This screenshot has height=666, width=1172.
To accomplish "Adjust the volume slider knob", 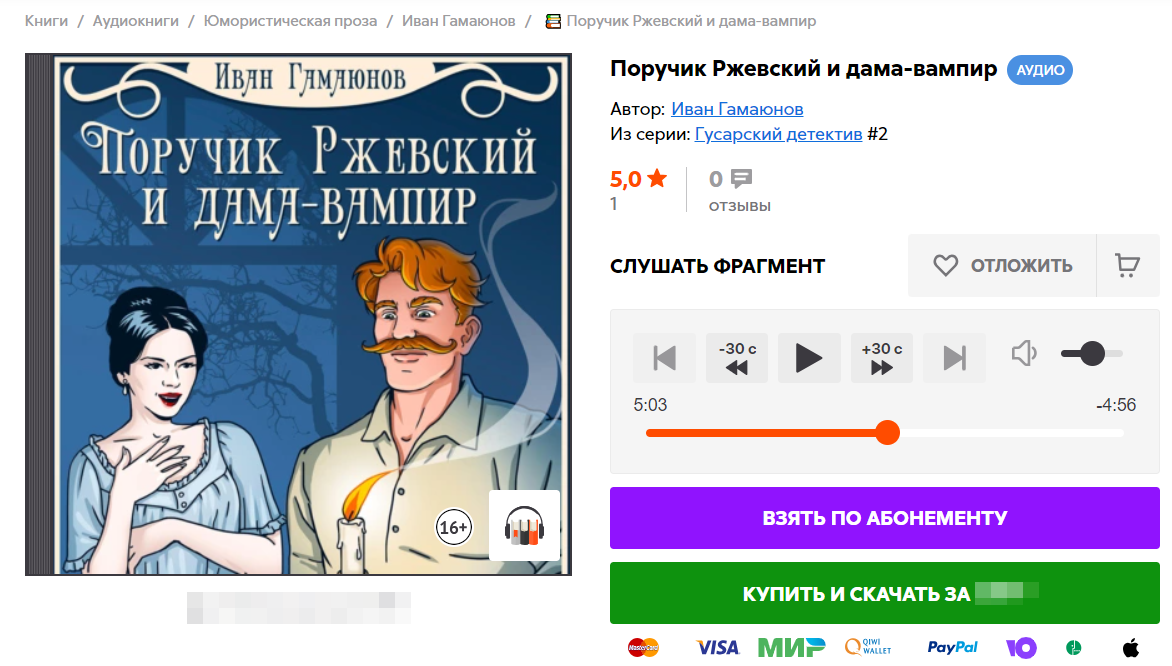I will pos(1092,354).
